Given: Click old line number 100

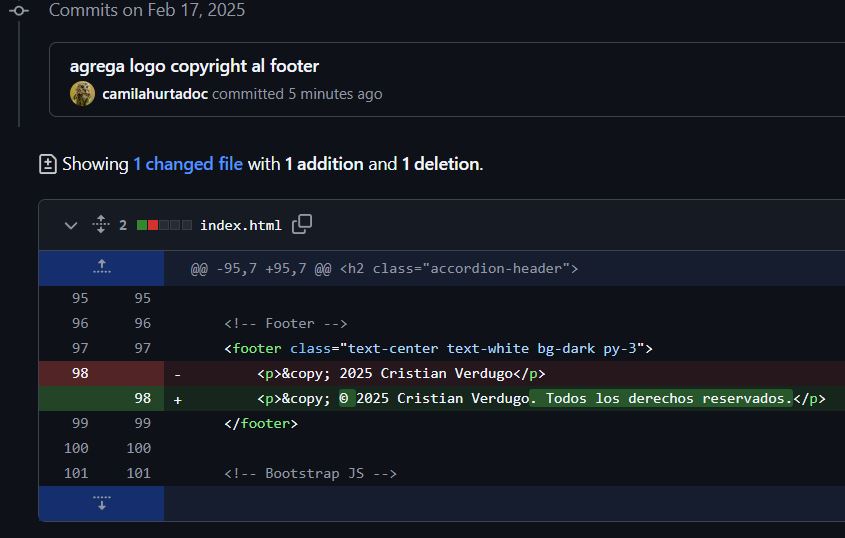Looking at the screenshot, I should (76, 448).
